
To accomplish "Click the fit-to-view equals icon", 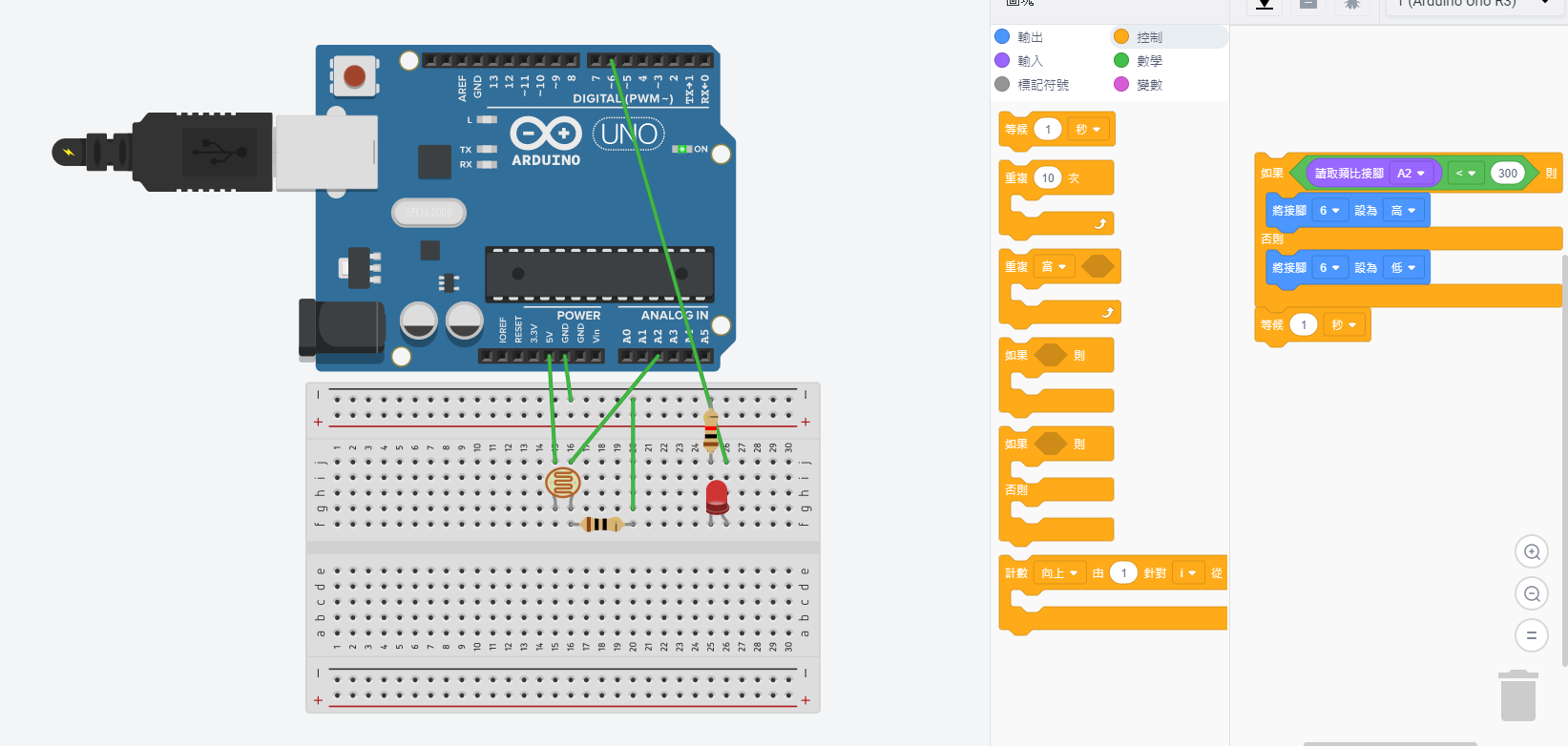I will (1532, 635).
